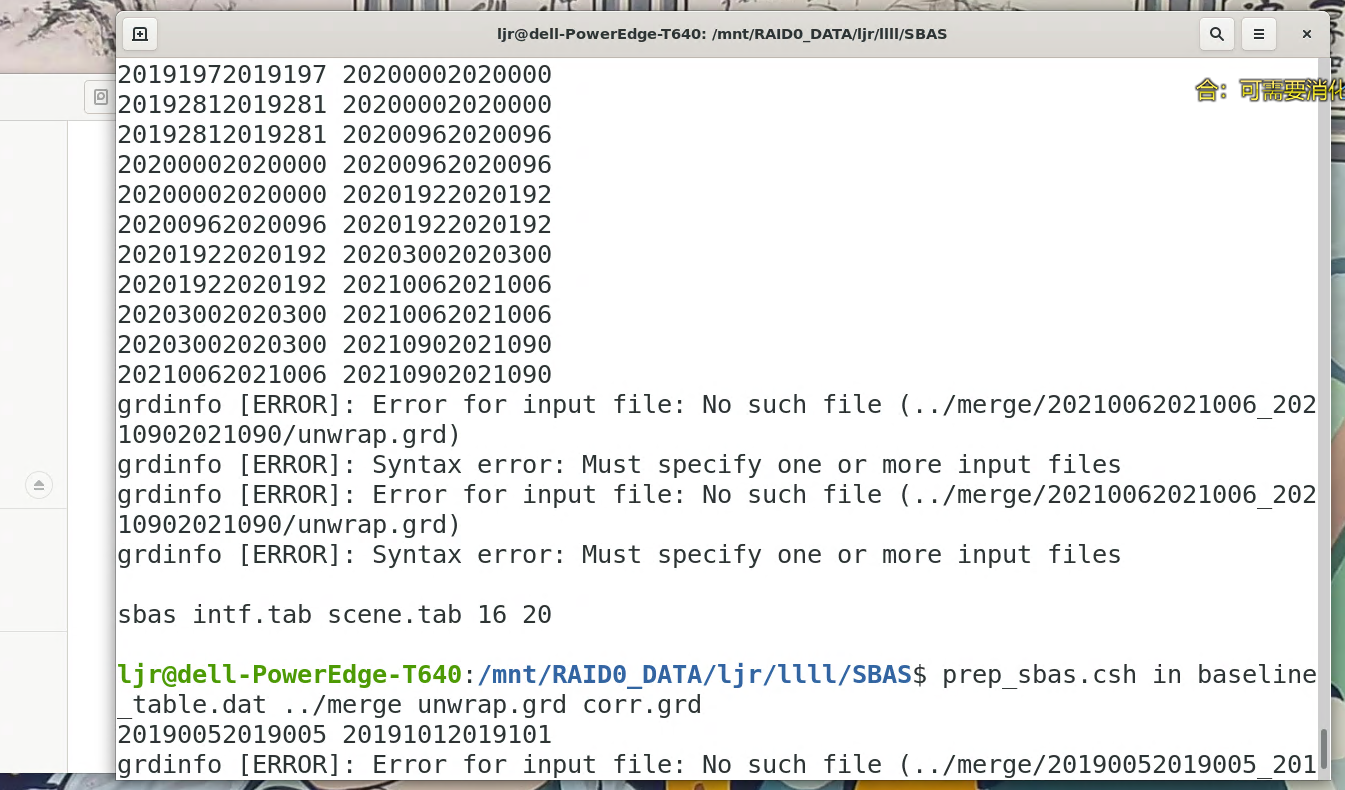
Task: Click the new-tab plus icon at top left
Action: point(140,33)
